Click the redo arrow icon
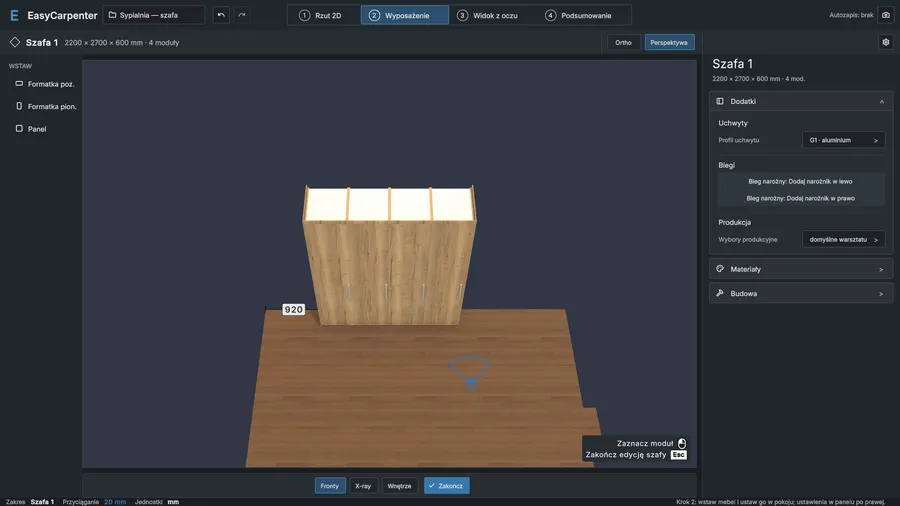 click(242, 15)
